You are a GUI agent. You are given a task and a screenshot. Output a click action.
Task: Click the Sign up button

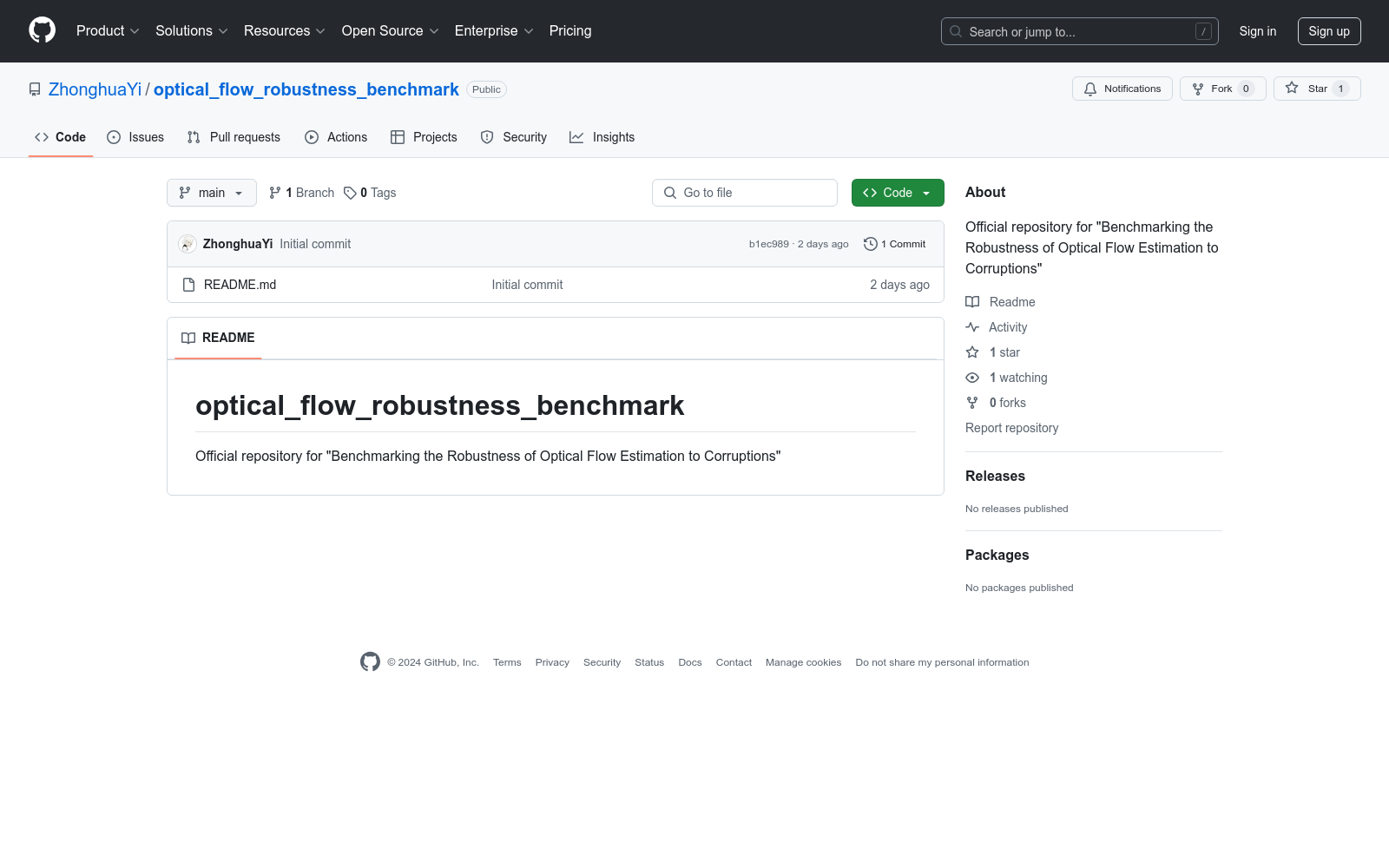1329,31
